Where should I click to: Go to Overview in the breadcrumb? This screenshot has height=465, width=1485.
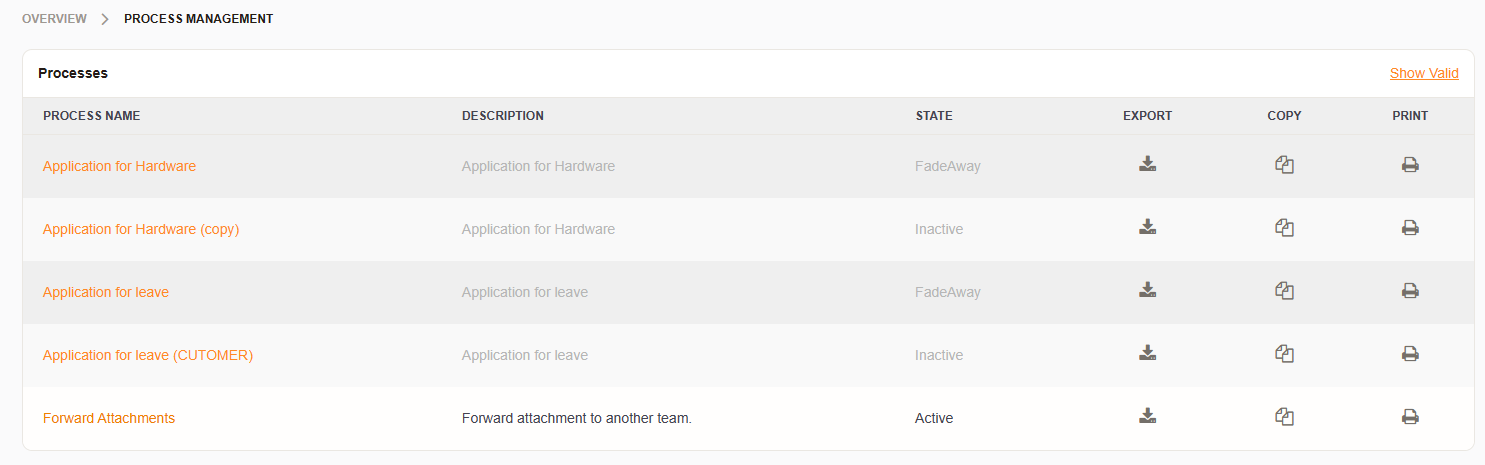click(x=54, y=19)
